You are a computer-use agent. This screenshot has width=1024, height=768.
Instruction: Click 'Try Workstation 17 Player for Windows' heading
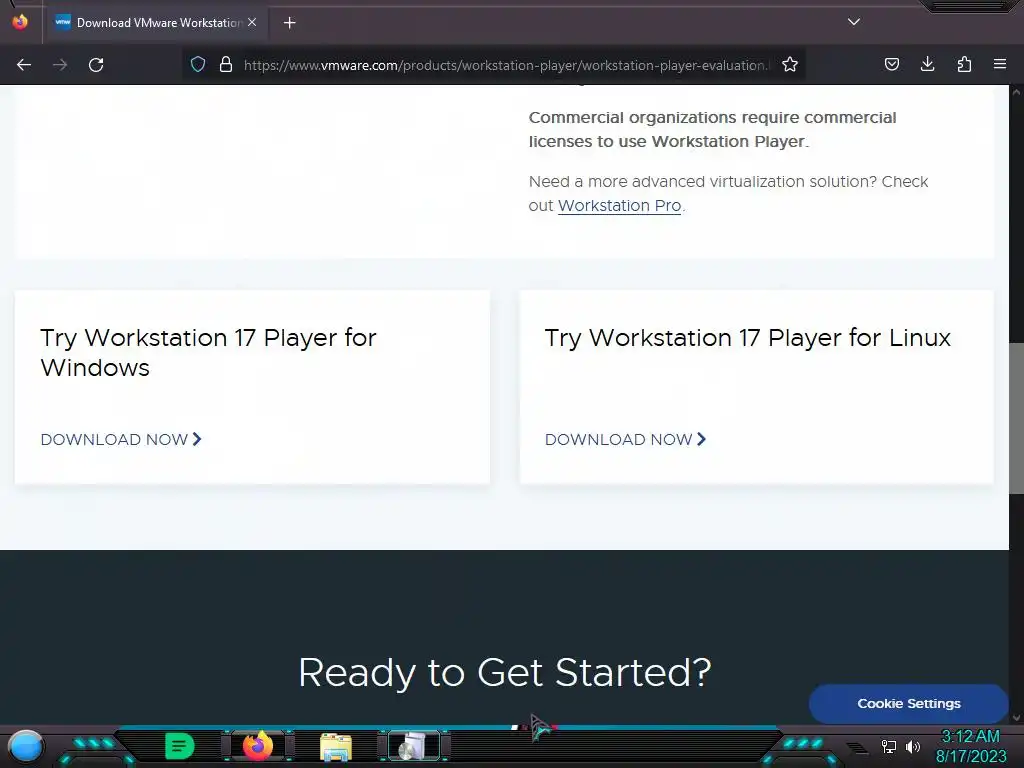click(x=208, y=353)
